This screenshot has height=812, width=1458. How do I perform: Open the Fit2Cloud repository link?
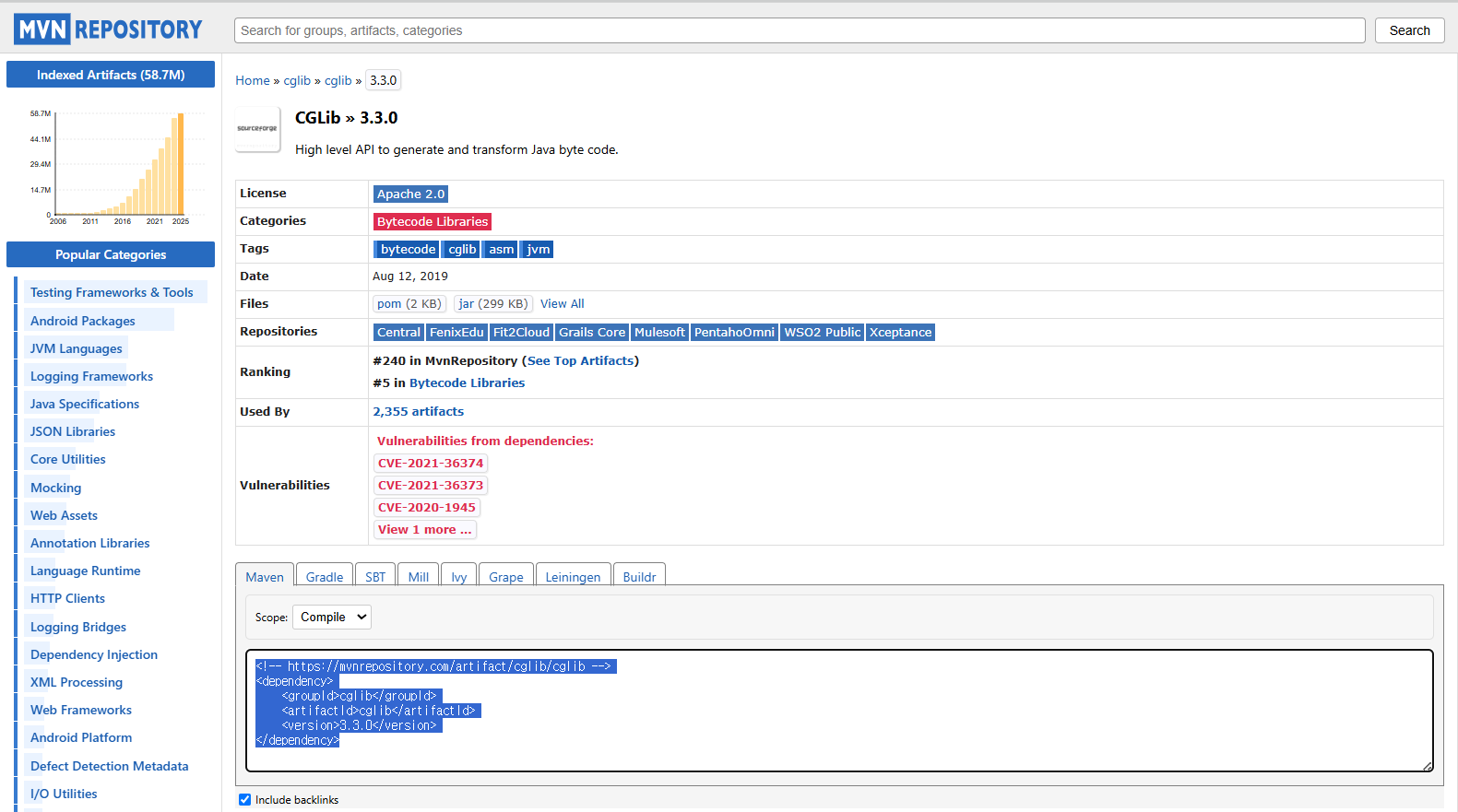521,333
